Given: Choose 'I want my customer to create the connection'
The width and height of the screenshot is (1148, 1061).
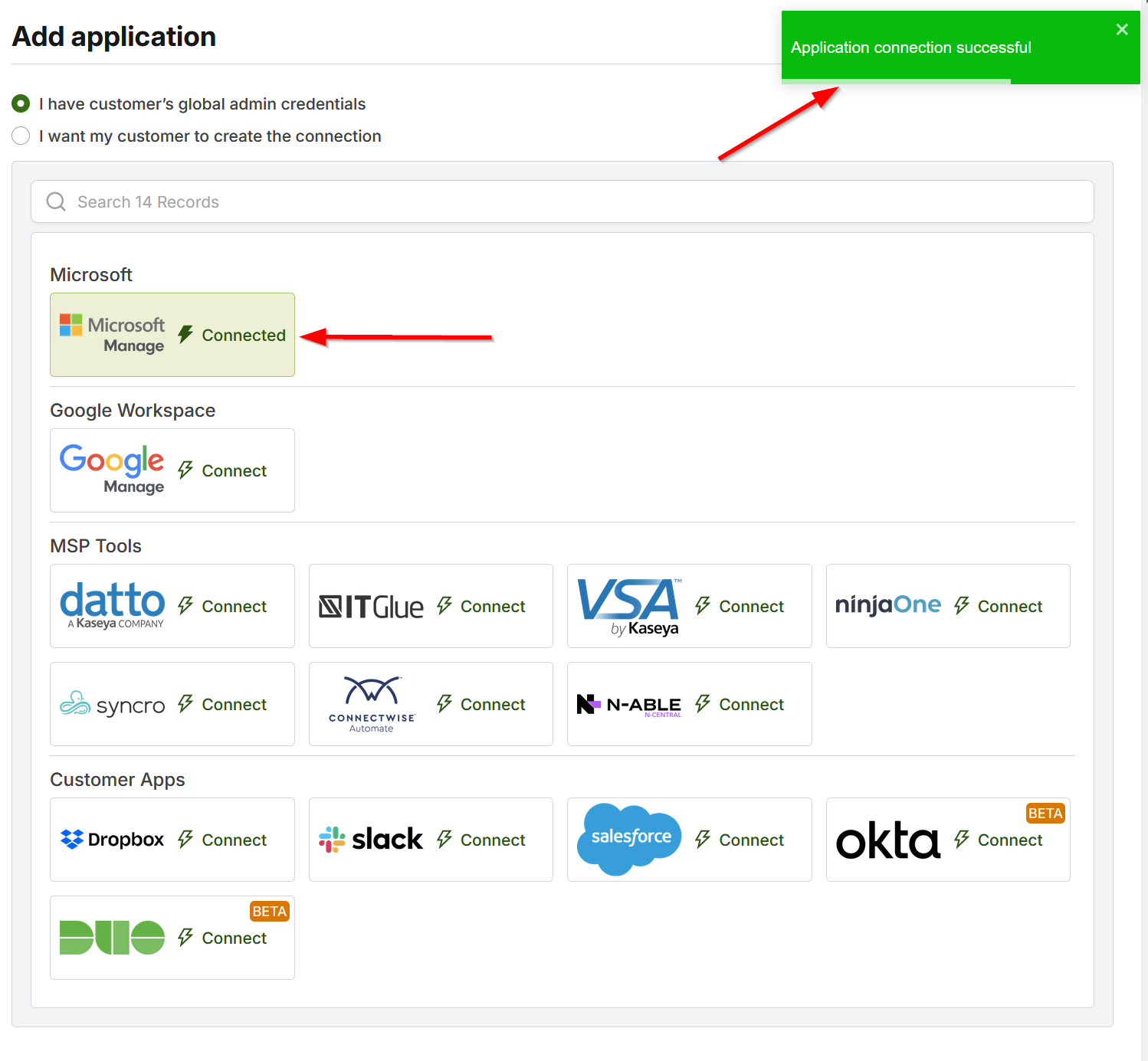Looking at the screenshot, I should click(x=21, y=136).
